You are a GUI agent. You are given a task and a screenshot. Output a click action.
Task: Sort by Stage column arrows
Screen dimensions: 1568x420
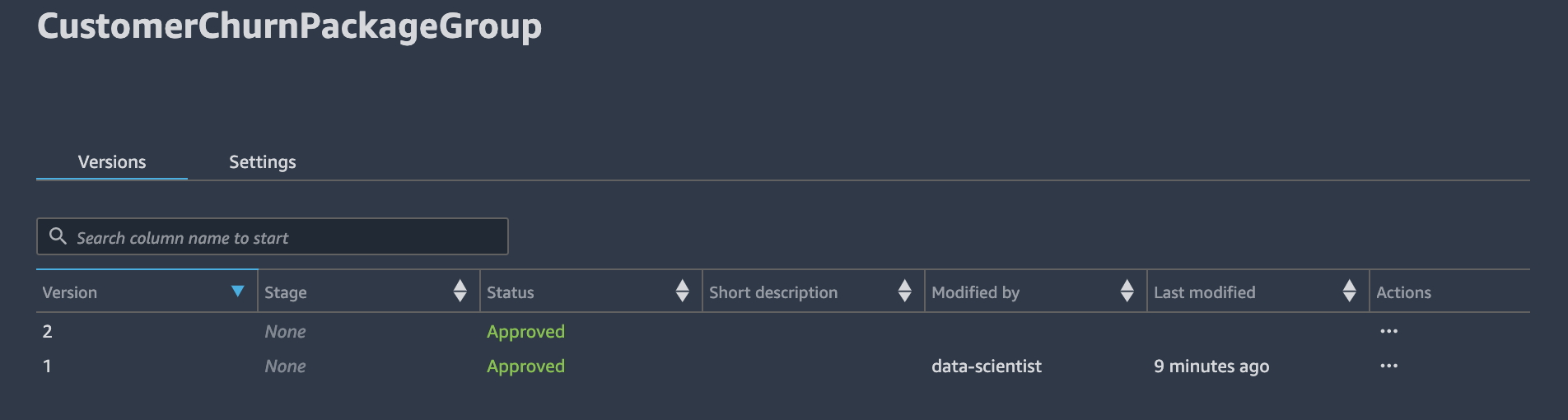(x=460, y=291)
